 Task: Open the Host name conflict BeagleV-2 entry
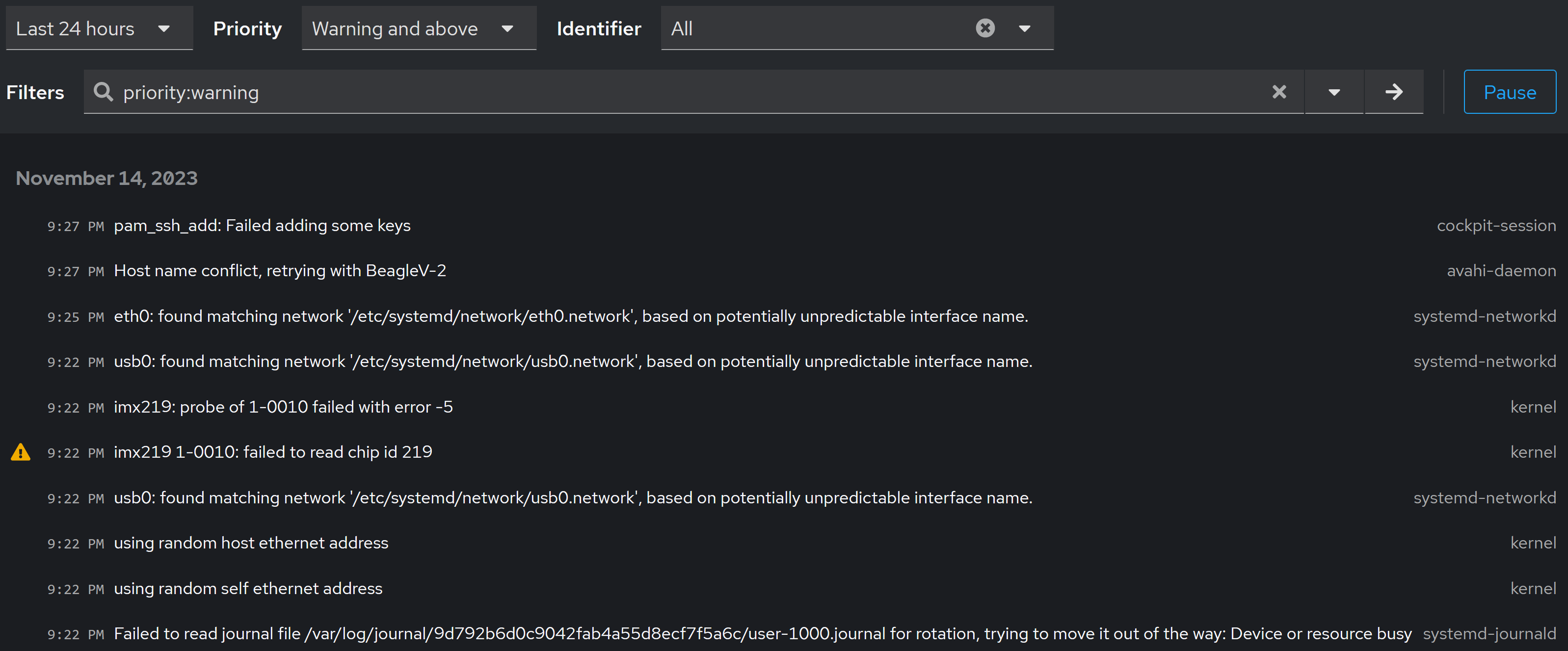(x=784, y=271)
